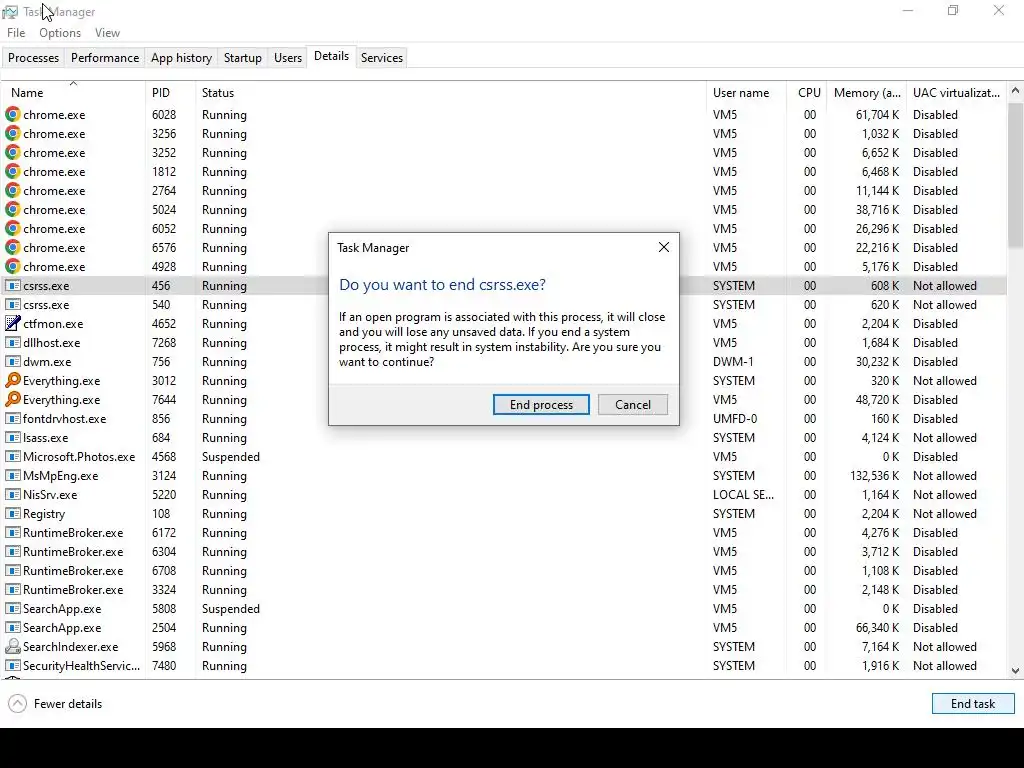Sort by UAC virtualization column header
Image resolution: width=1024 pixels, height=768 pixels.
pyautogui.click(x=956, y=93)
